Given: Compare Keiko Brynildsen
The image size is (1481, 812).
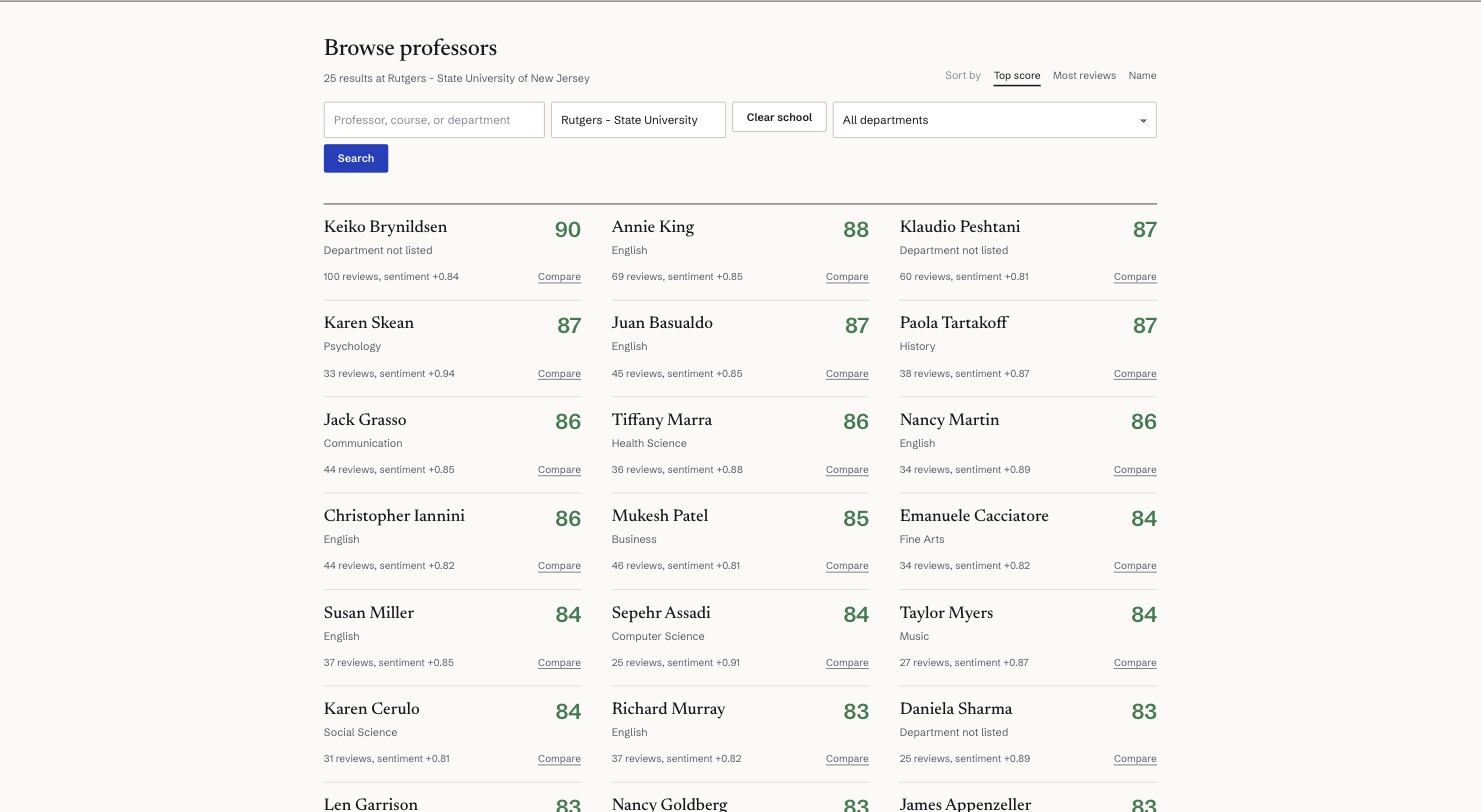Looking at the screenshot, I should coord(559,277).
